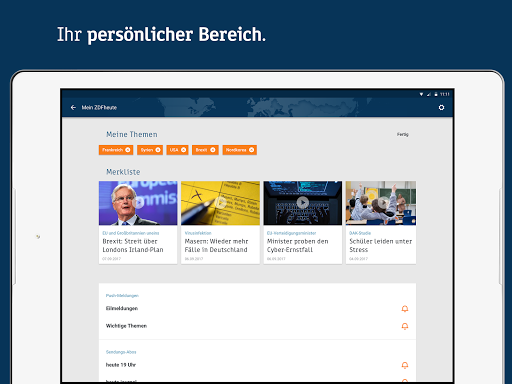Open article Schüler leiden unter Stress
This screenshot has width=512, height=384.
pos(381,245)
